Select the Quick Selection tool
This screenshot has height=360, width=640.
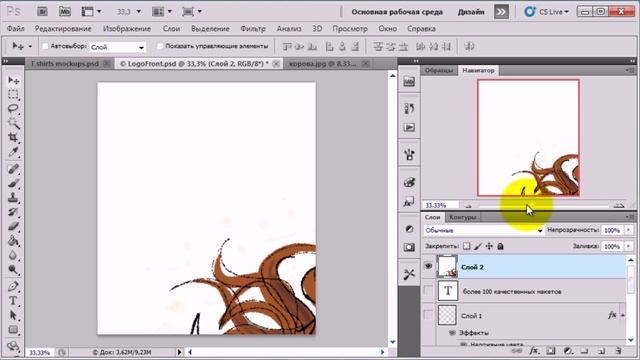click(13, 123)
